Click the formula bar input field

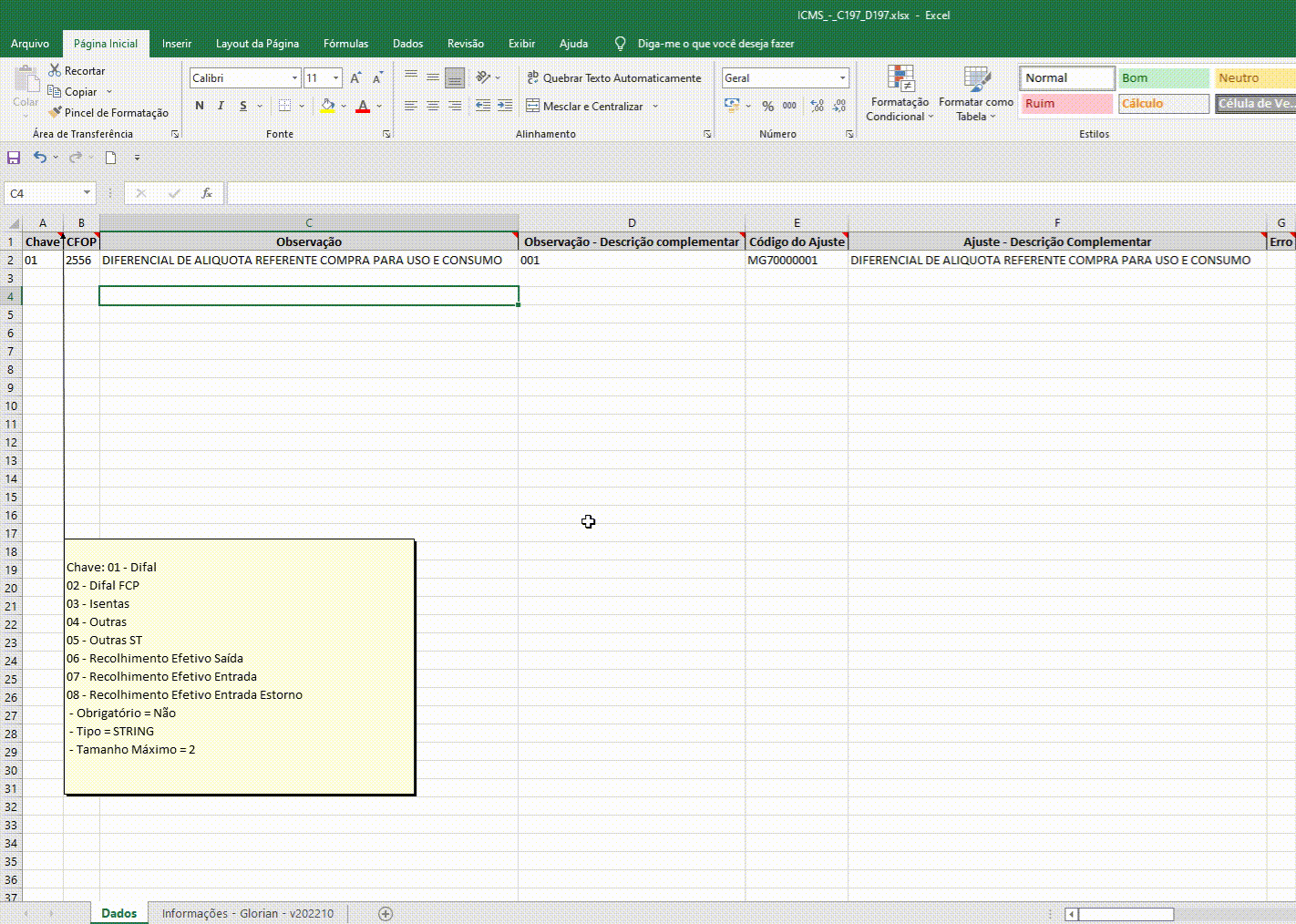pyautogui.click(x=756, y=193)
